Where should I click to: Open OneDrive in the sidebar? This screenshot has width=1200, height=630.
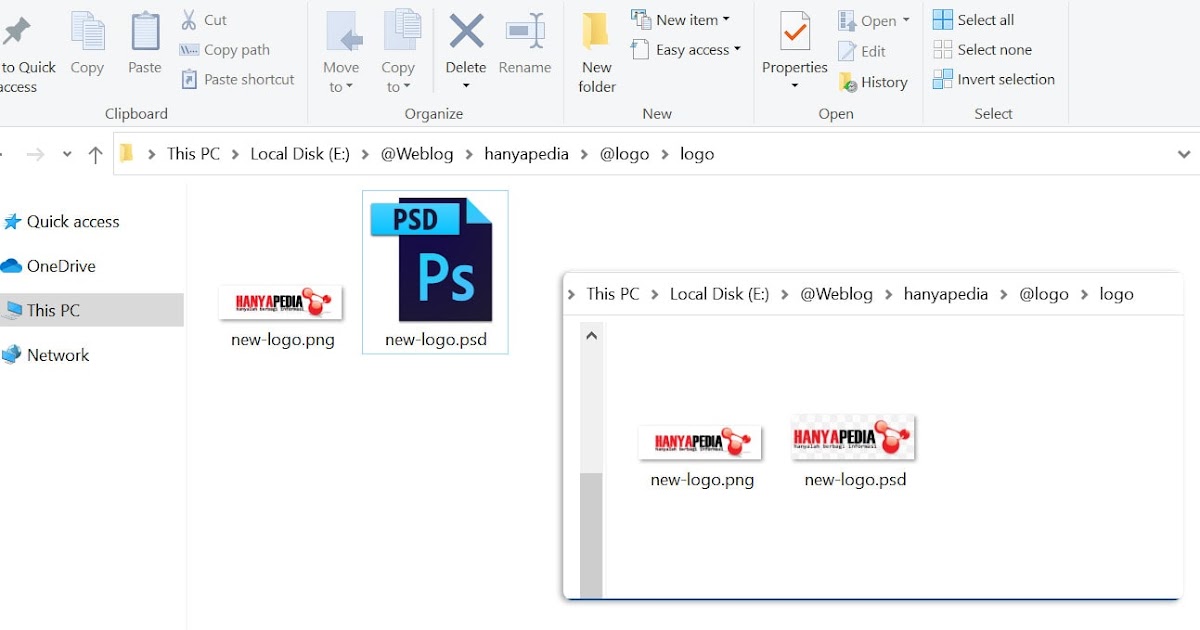click(50, 266)
